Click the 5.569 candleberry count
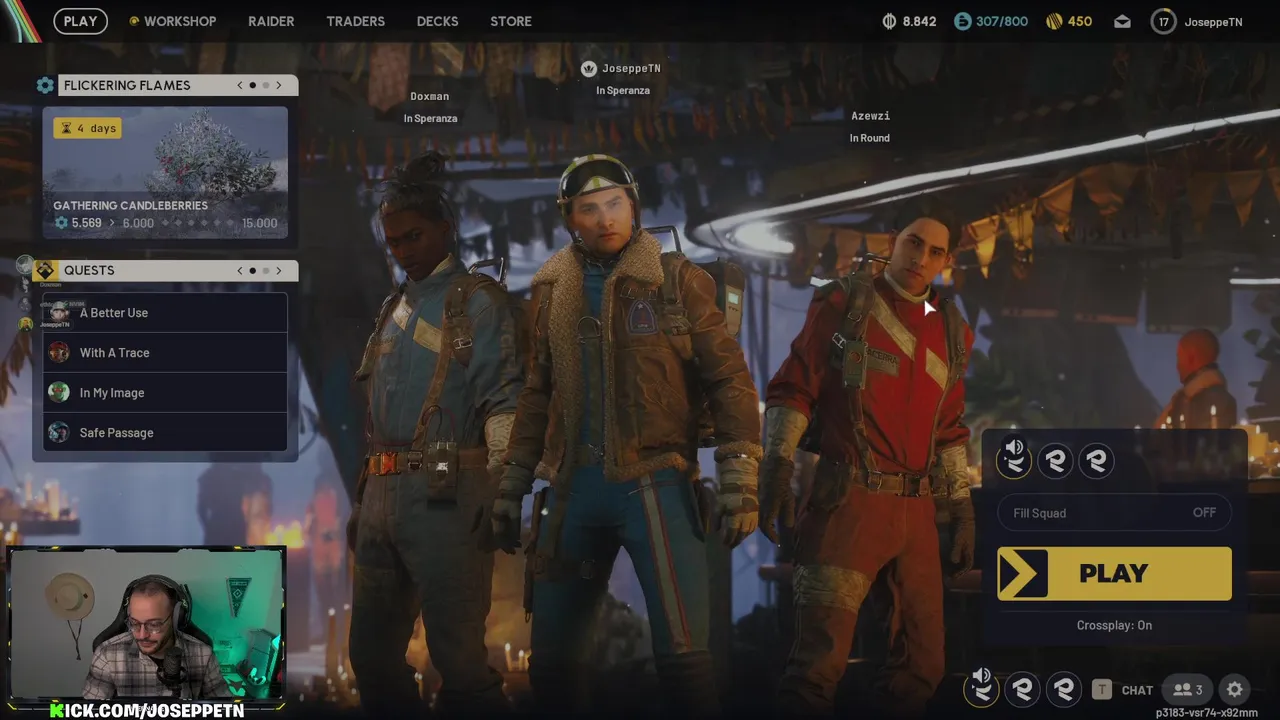The height and width of the screenshot is (720, 1280). (x=86, y=223)
